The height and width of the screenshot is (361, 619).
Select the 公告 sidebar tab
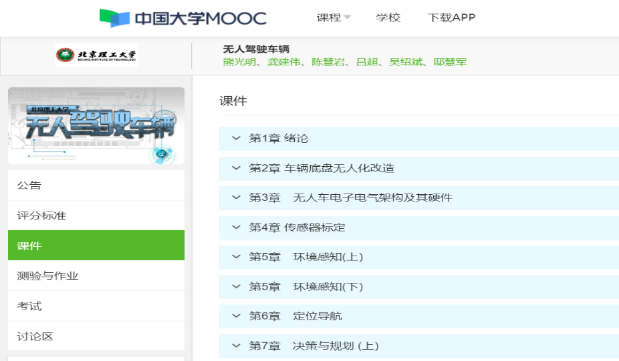[x=96, y=185]
